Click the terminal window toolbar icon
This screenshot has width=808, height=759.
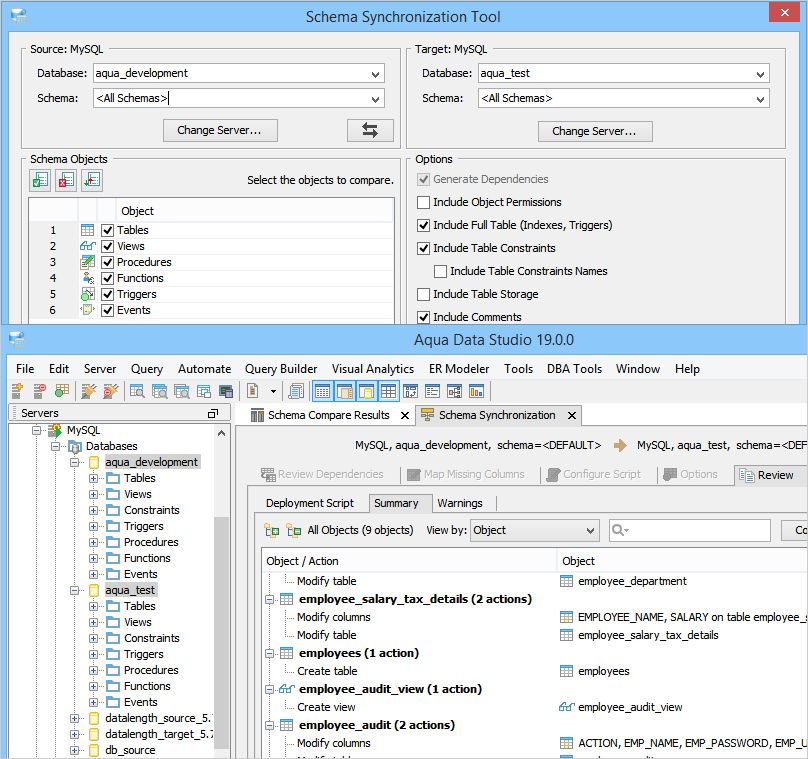click(226, 391)
